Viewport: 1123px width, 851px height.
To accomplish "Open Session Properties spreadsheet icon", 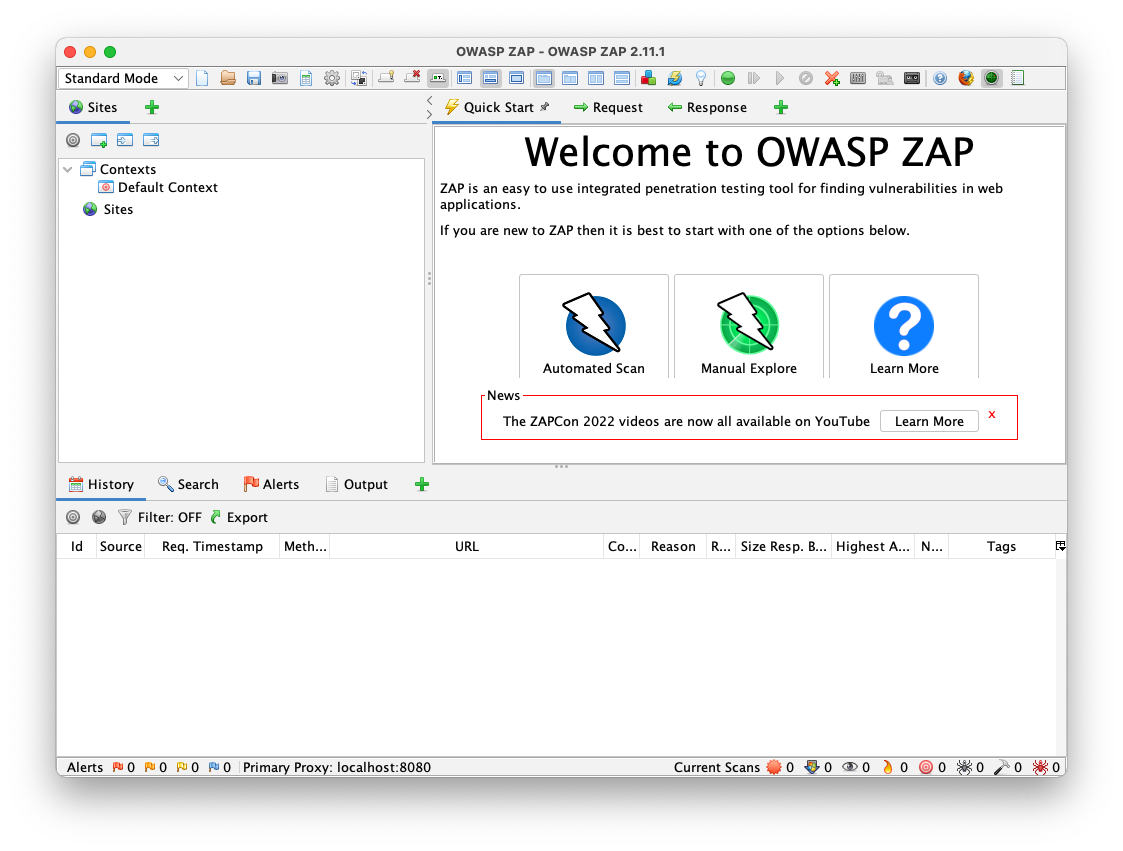I will tap(306, 78).
